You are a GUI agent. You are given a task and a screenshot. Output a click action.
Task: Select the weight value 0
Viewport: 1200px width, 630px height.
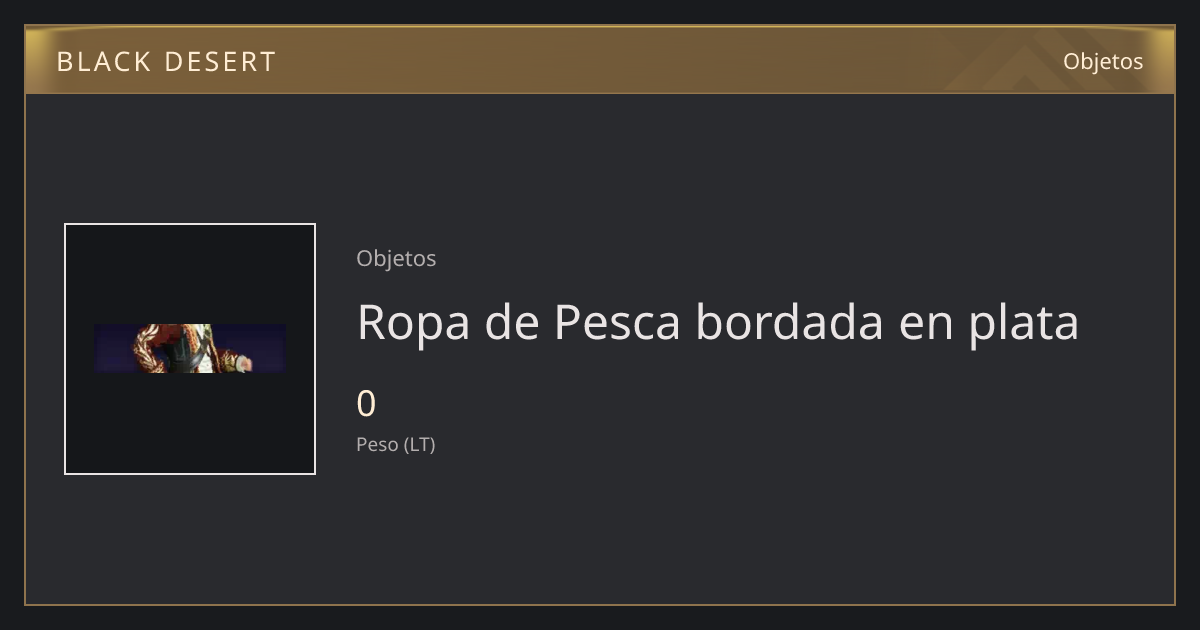[366, 404]
